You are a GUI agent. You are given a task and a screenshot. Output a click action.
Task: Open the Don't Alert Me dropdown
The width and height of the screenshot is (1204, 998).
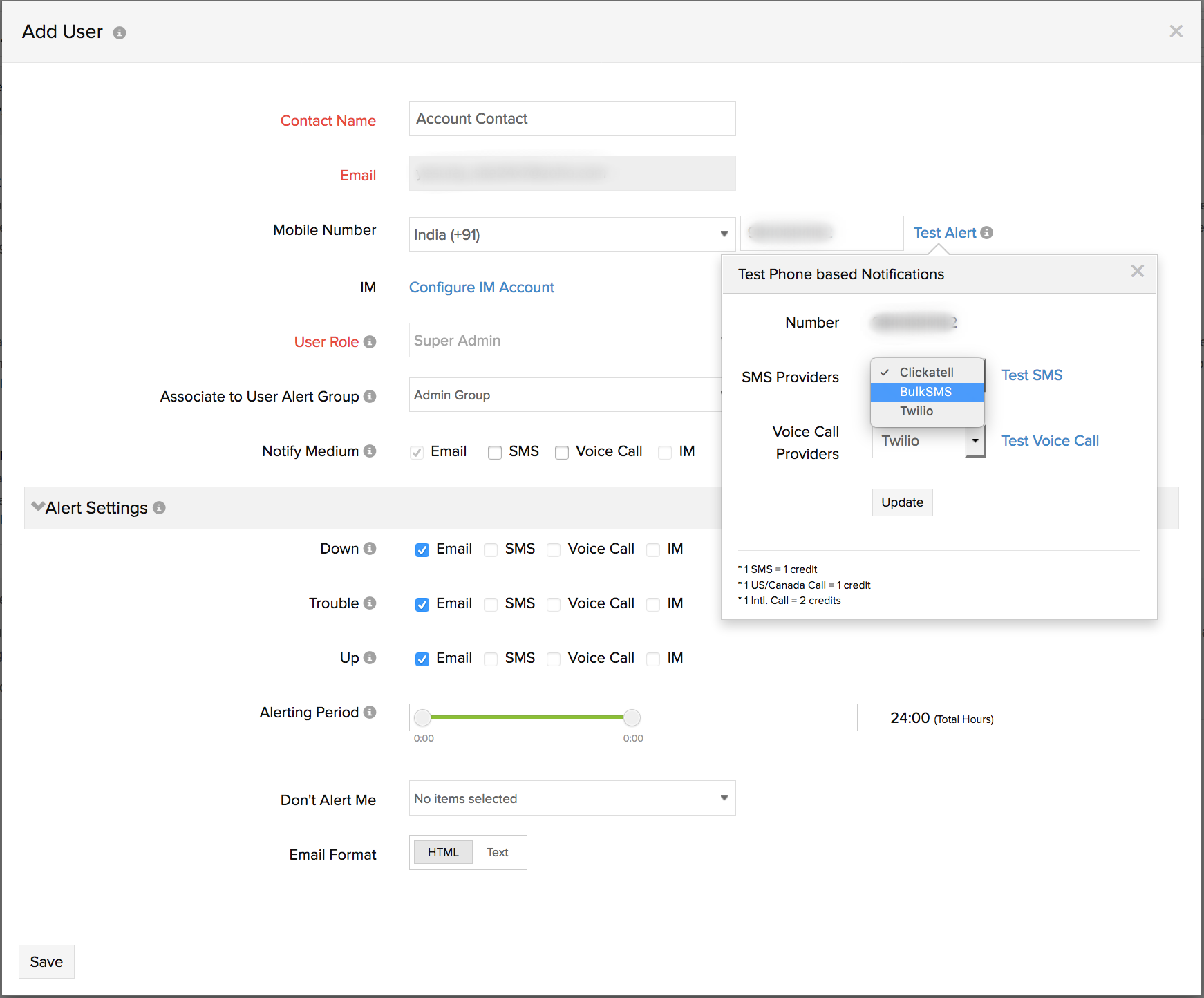(x=723, y=798)
